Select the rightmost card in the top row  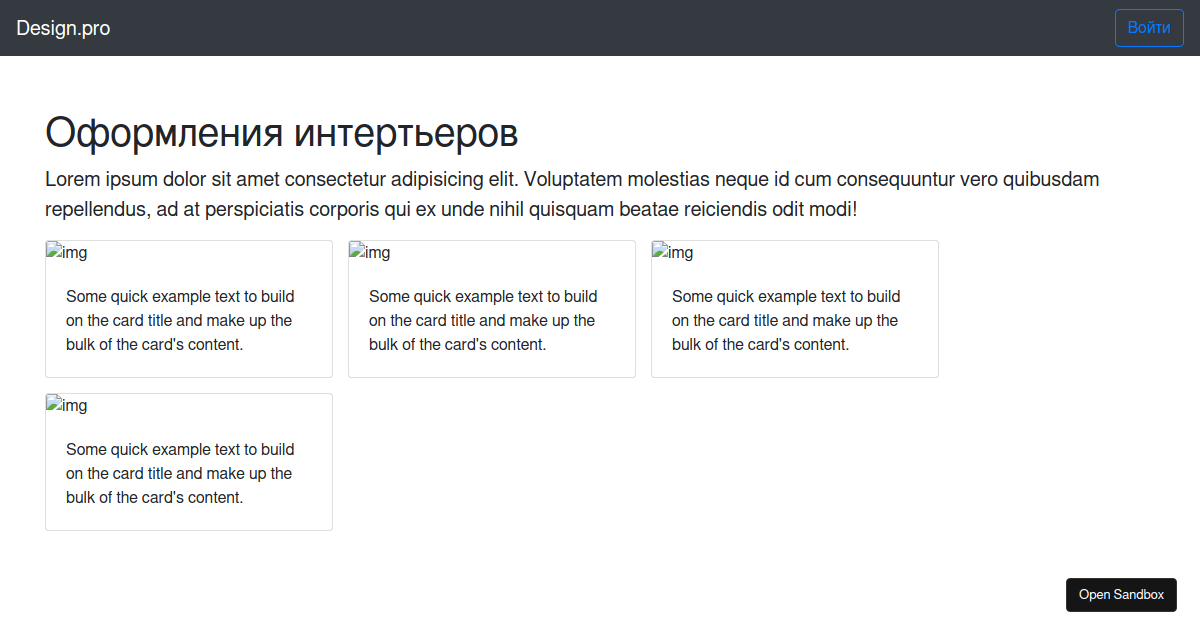coord(794,309)
